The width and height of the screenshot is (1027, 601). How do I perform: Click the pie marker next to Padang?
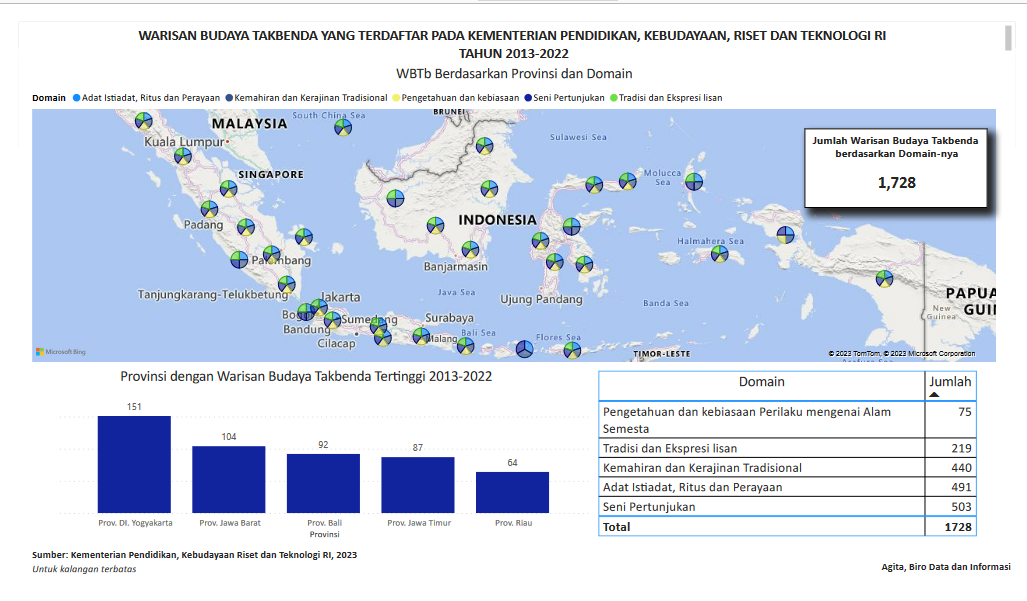[x=209, y=209]
